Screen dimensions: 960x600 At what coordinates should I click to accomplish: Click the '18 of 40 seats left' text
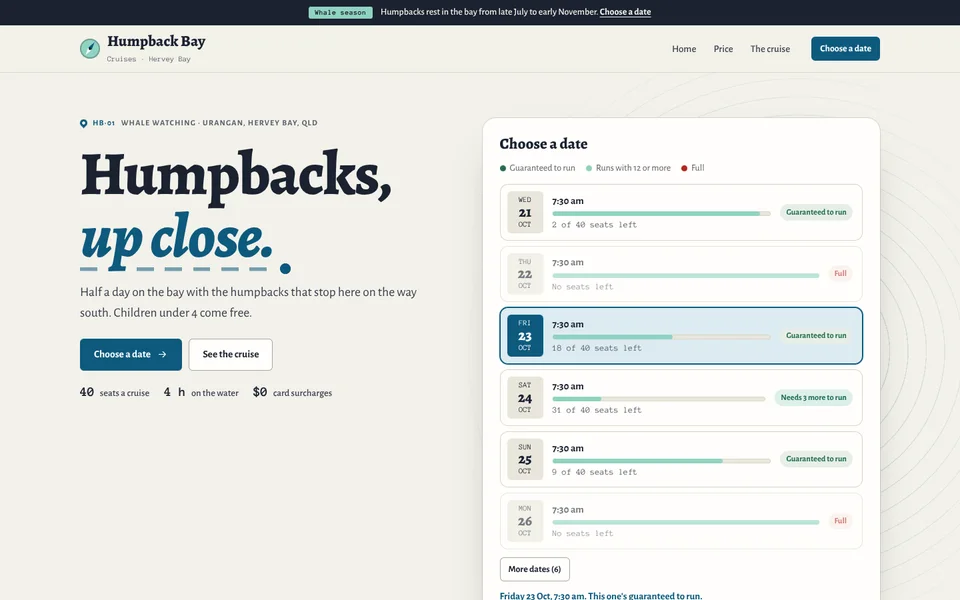(x=596, y=348)
